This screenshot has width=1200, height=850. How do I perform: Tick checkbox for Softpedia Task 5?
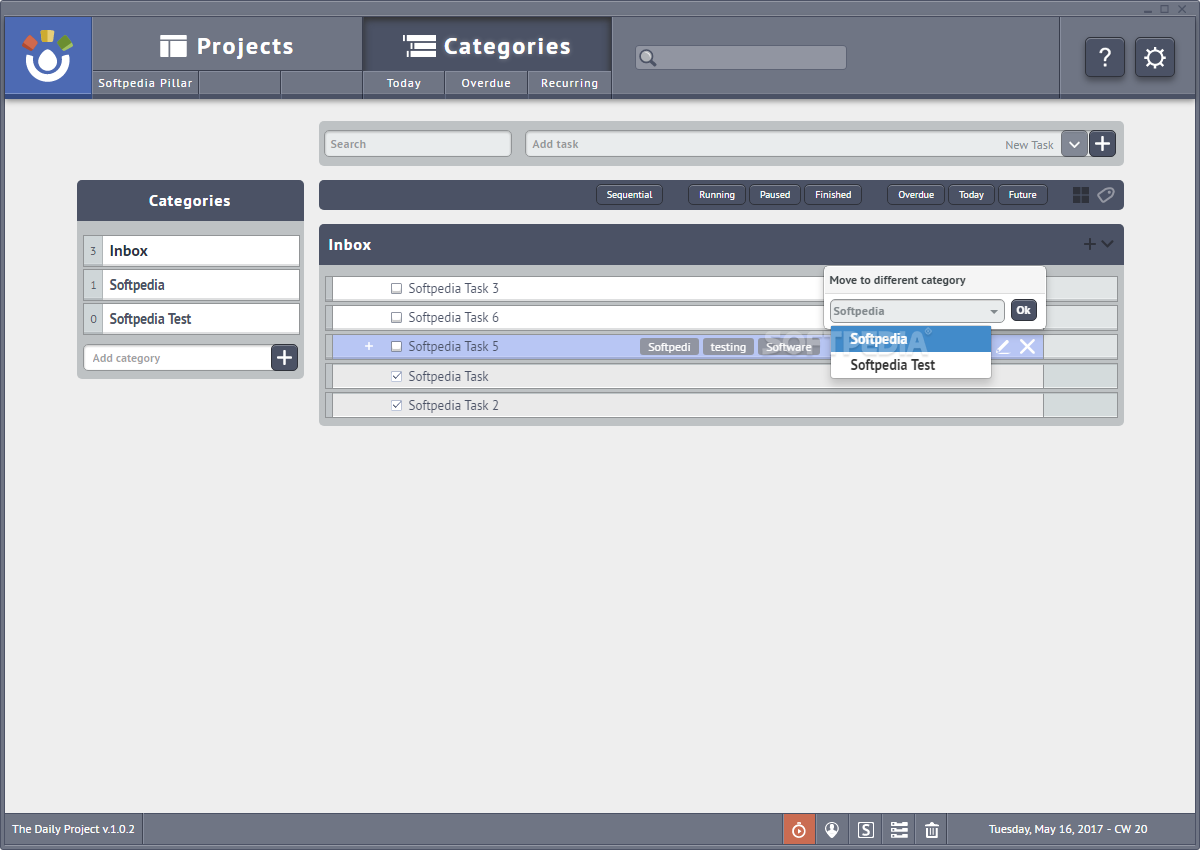[x=396, y=347]
